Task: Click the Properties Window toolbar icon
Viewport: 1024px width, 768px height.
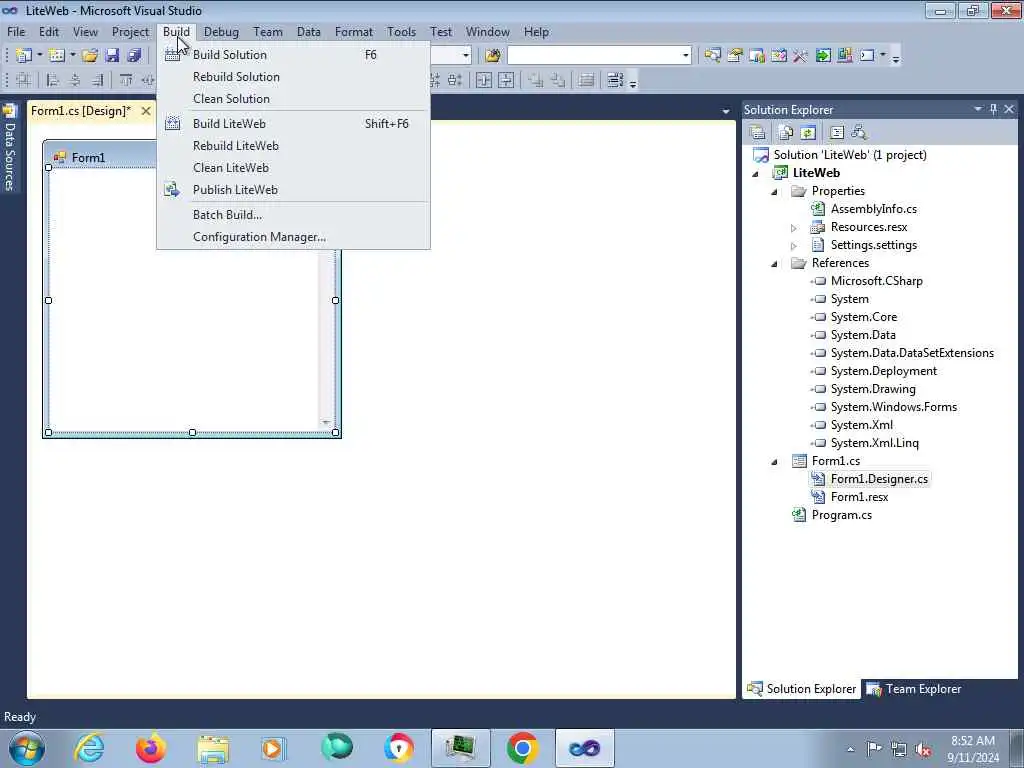Action: coord(735,56)
